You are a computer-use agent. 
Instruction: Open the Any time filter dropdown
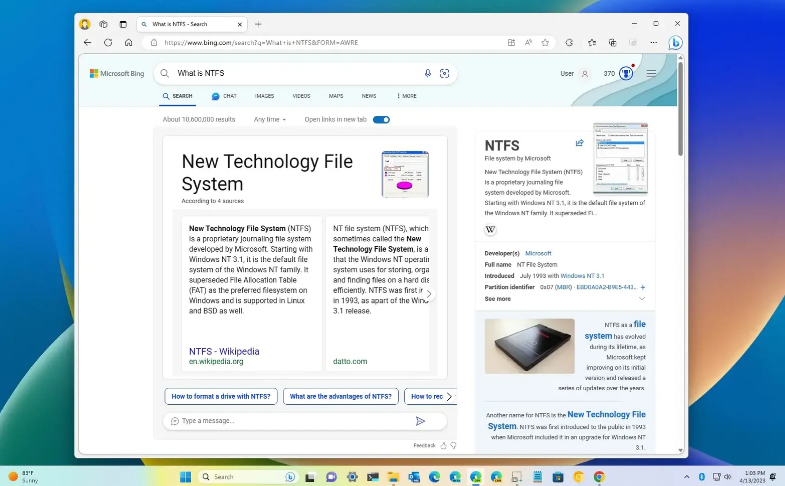coord(269,119)
